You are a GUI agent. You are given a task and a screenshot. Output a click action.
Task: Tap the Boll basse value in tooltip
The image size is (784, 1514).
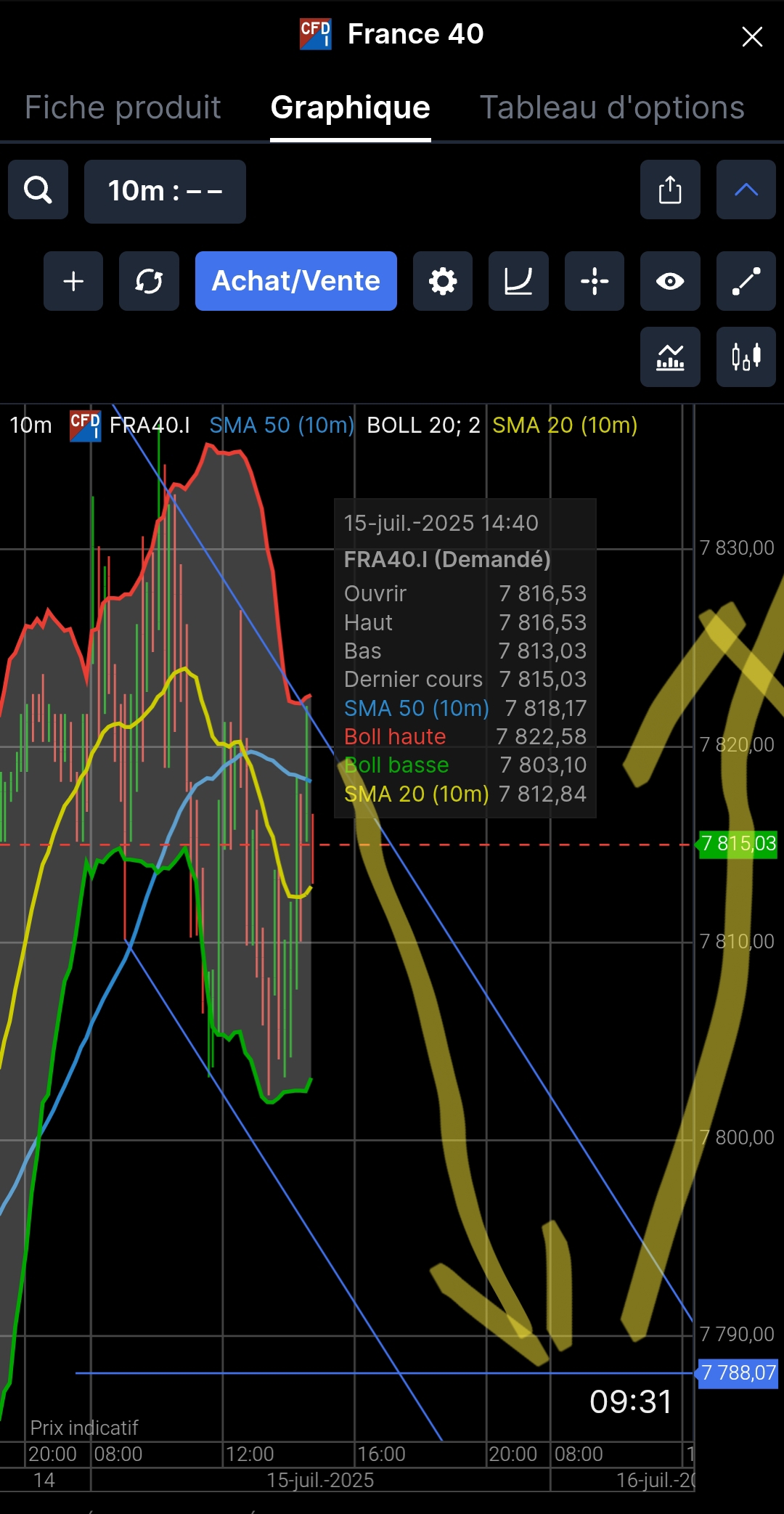pyautogui.click(x=543, y=765)
